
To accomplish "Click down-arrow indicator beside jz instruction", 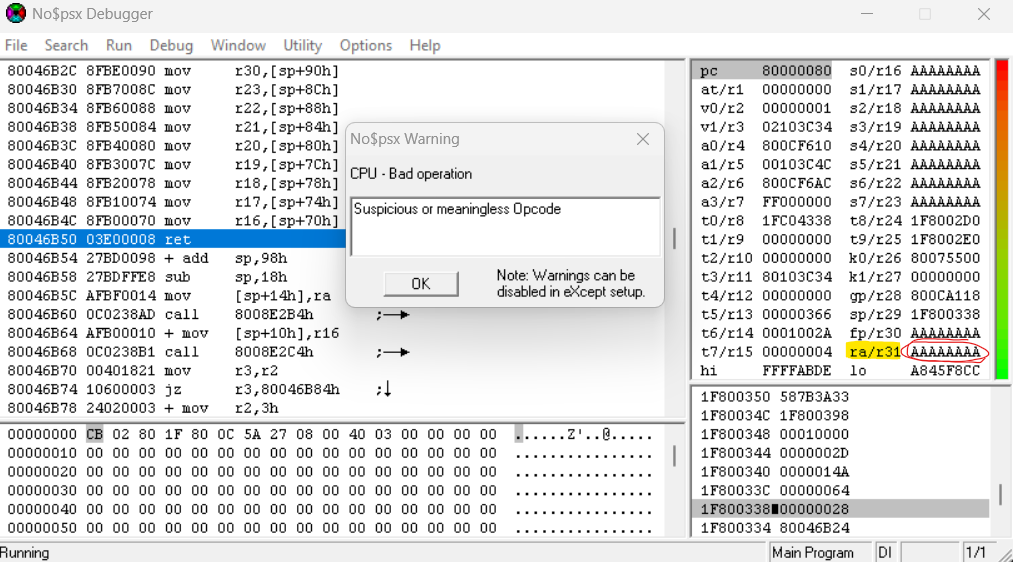I will (385, 389).
